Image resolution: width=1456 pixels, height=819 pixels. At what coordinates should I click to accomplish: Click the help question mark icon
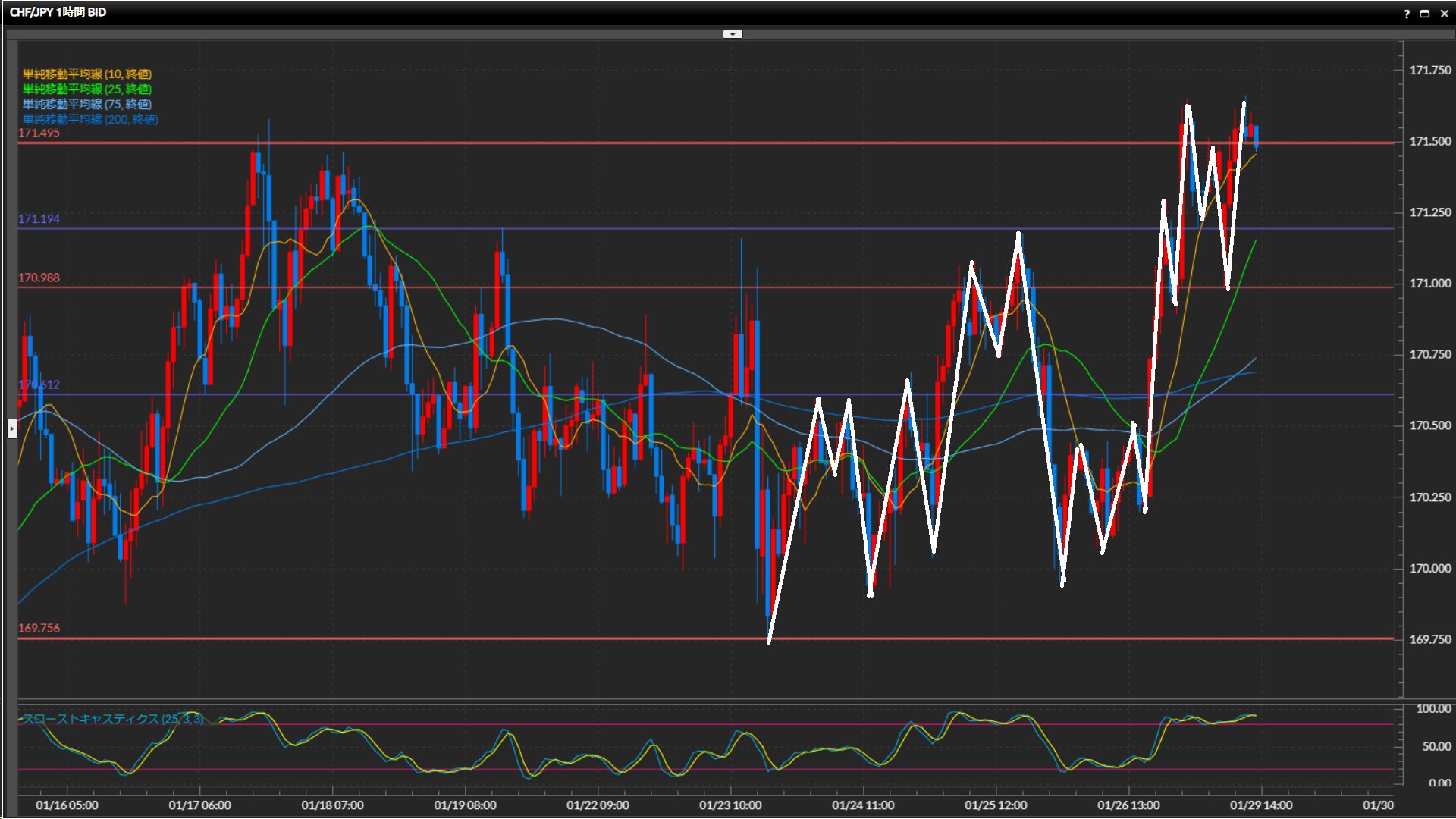click(x=1407, y=14)
